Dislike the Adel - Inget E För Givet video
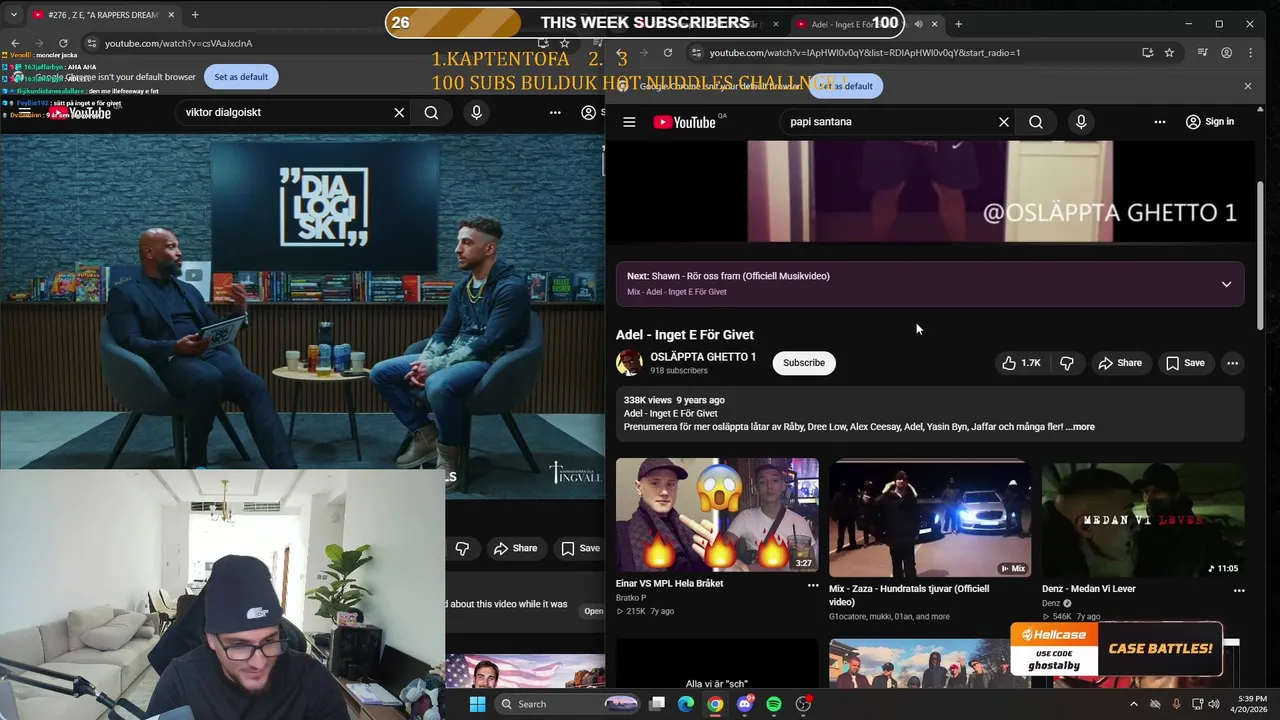Image resolution: width=1280 pixels, height=720 pixels. pyautogui.click(x=1067, y=363)
